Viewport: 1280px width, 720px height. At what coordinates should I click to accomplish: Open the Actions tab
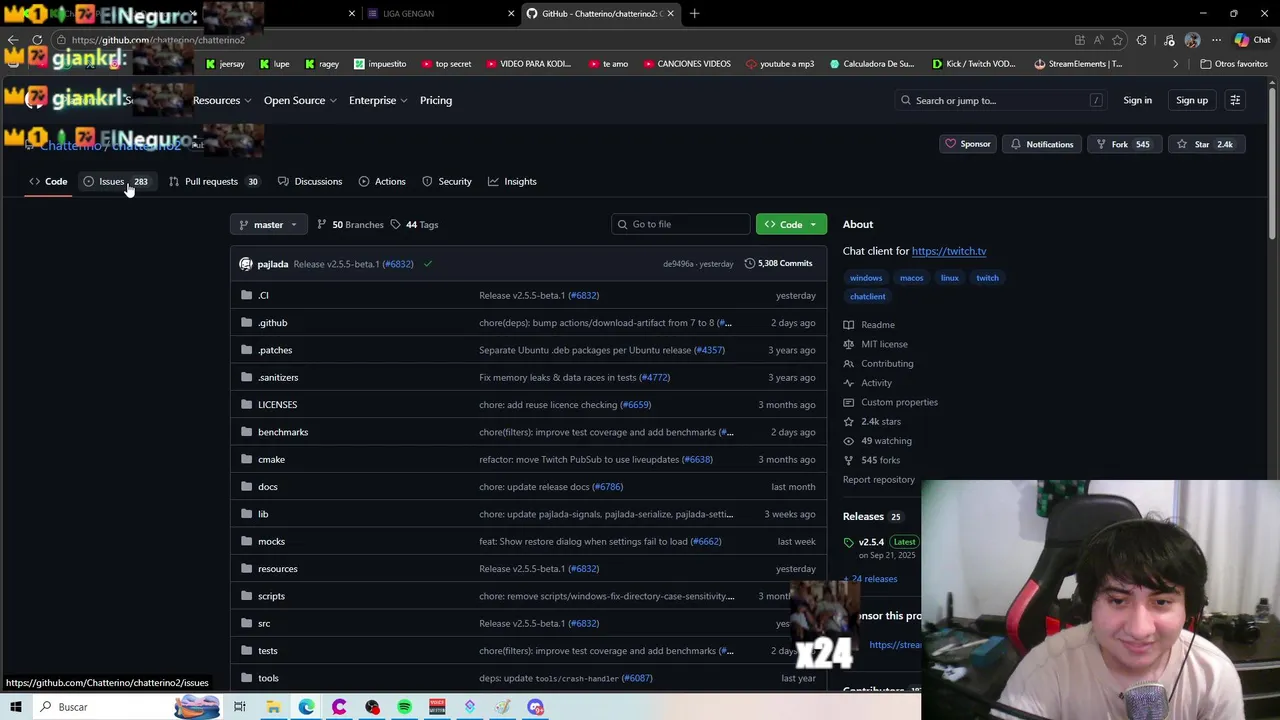(x=382, y=181)
